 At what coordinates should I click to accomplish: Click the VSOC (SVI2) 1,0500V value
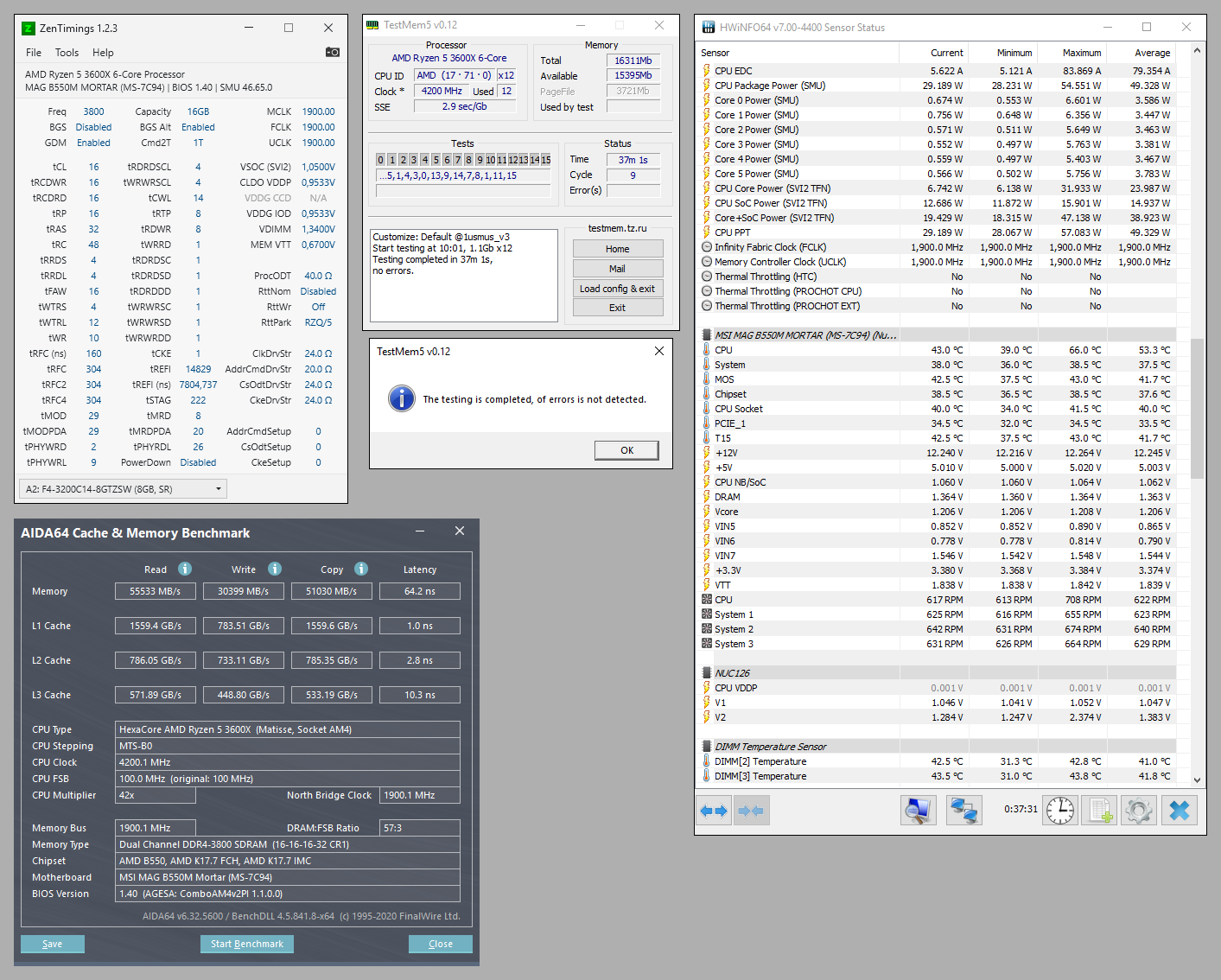coord(318,167)
